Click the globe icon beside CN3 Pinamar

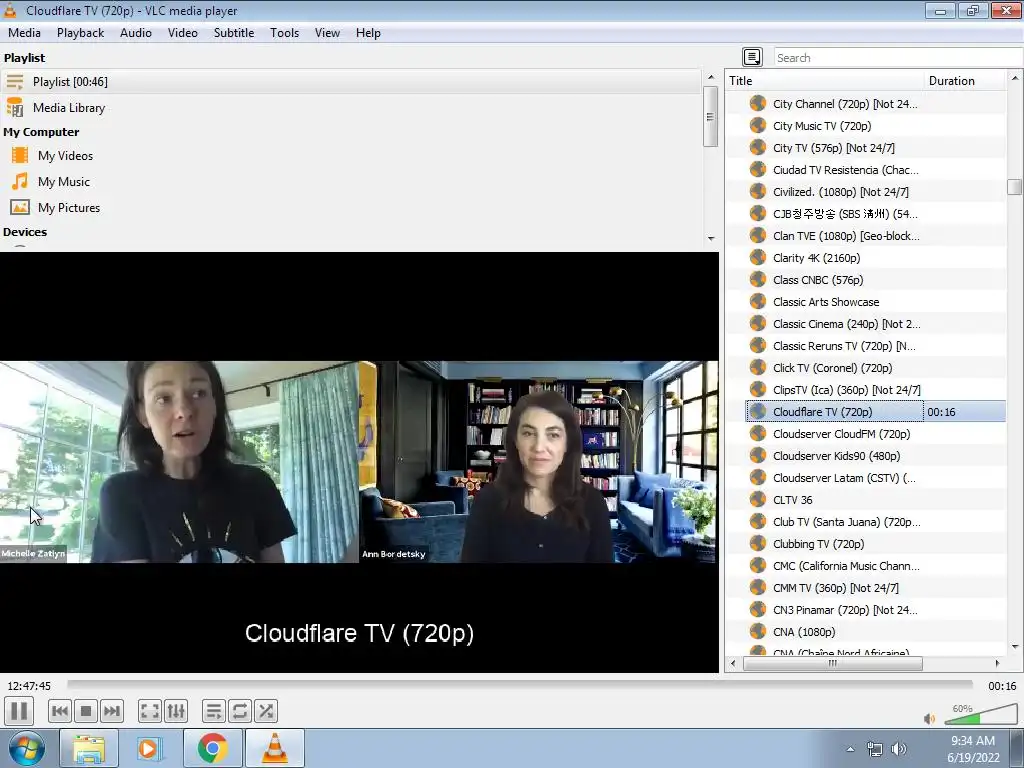(758, 609)
